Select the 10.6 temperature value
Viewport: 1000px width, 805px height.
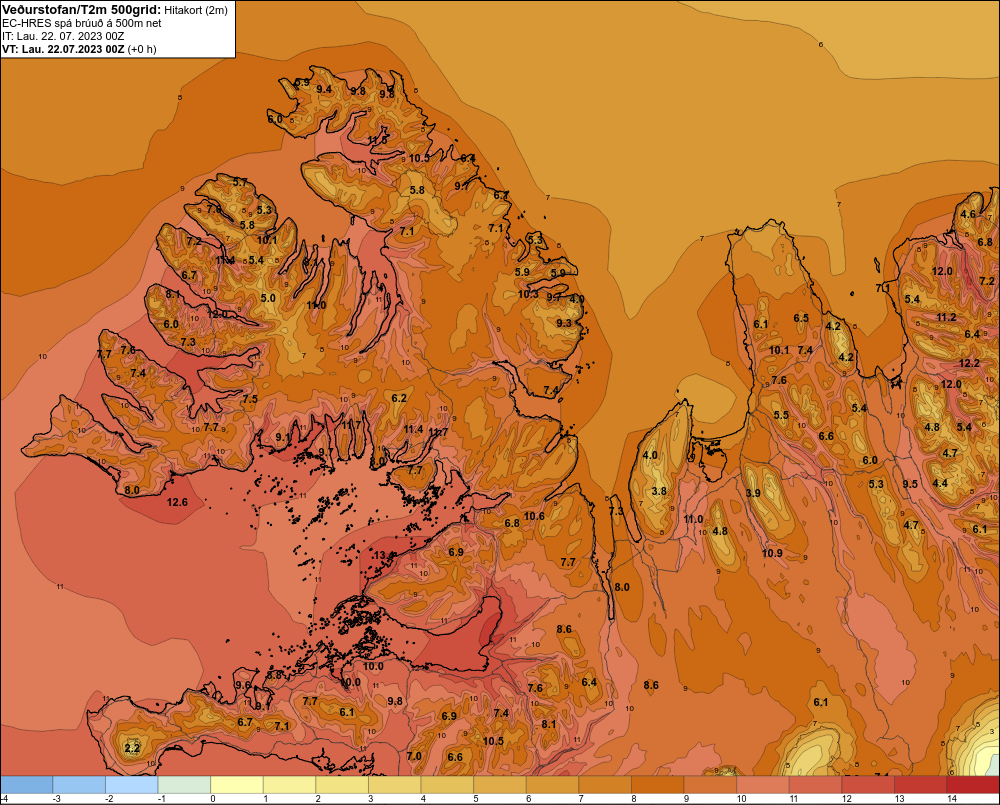click(x=534, y=516)
